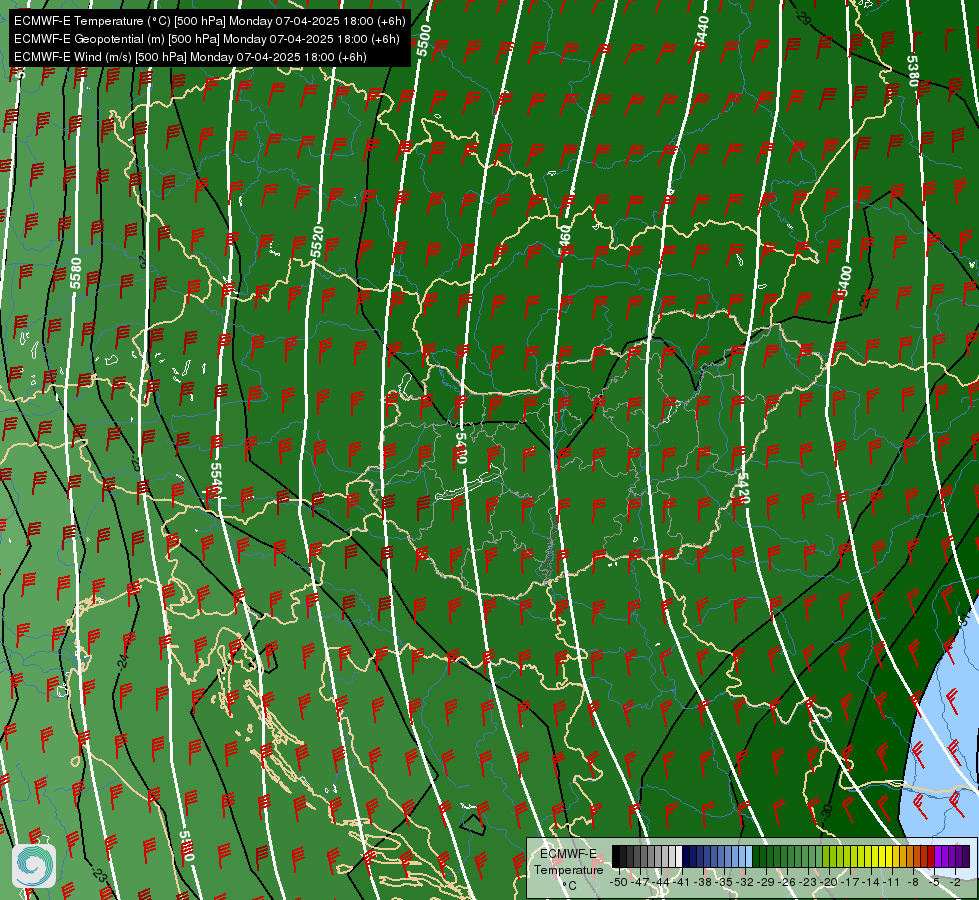Click the -44 value in the legend
The image size is (979, 900).
point(662,882)
